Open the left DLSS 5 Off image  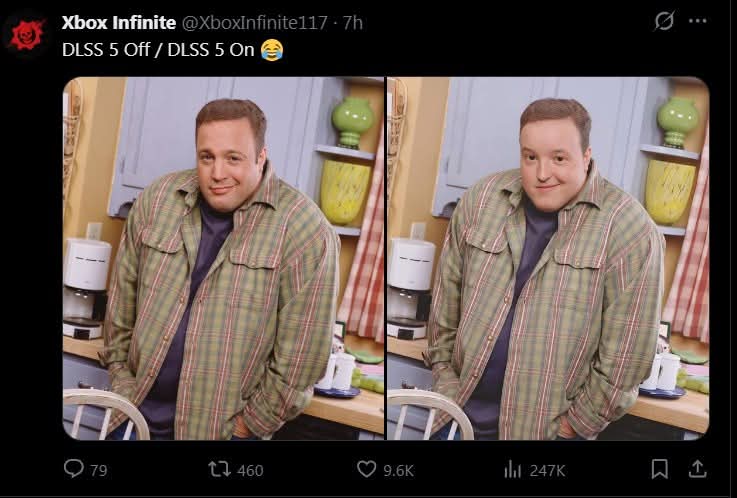pyautogui.click(x=223, y=258)
